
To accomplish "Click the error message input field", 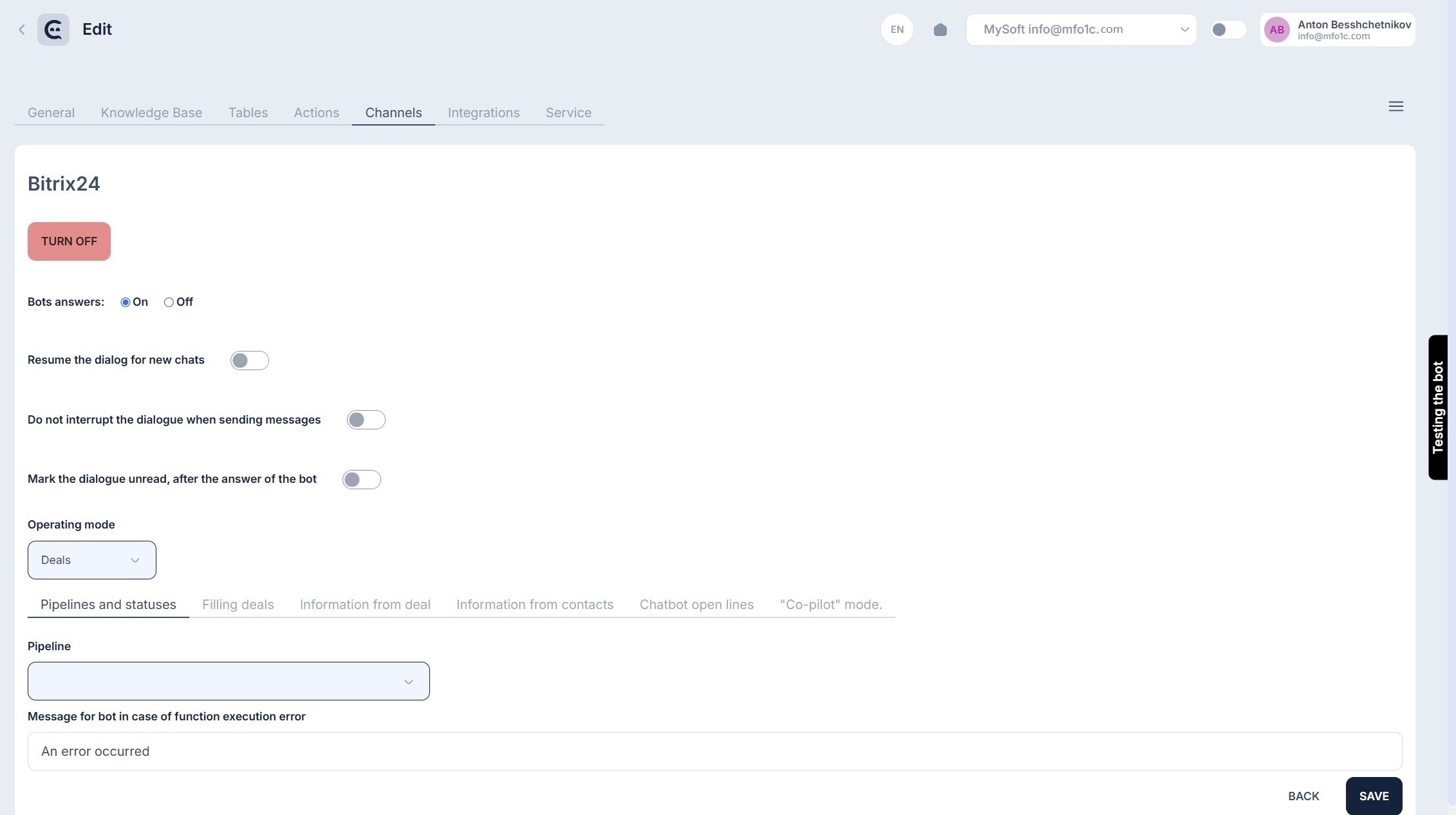I will coord(714,751).
